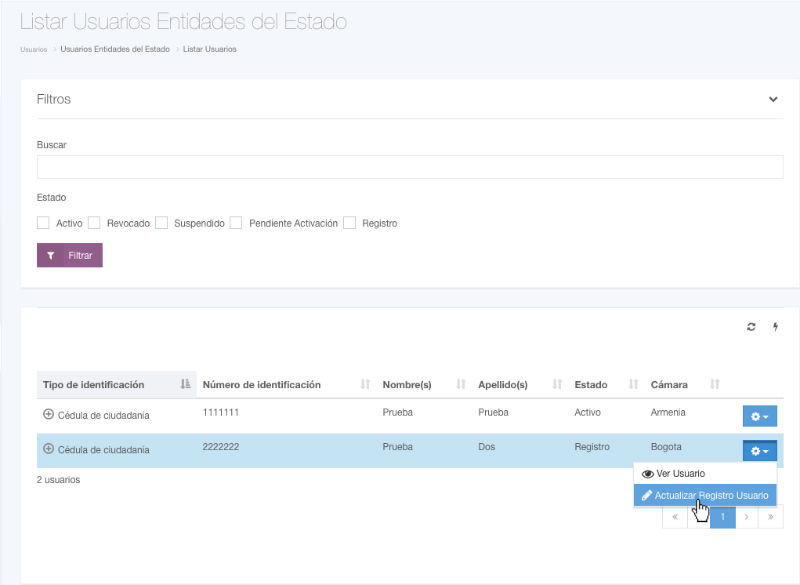Expand row details for 1111111 user

click(x=48, y=413)
